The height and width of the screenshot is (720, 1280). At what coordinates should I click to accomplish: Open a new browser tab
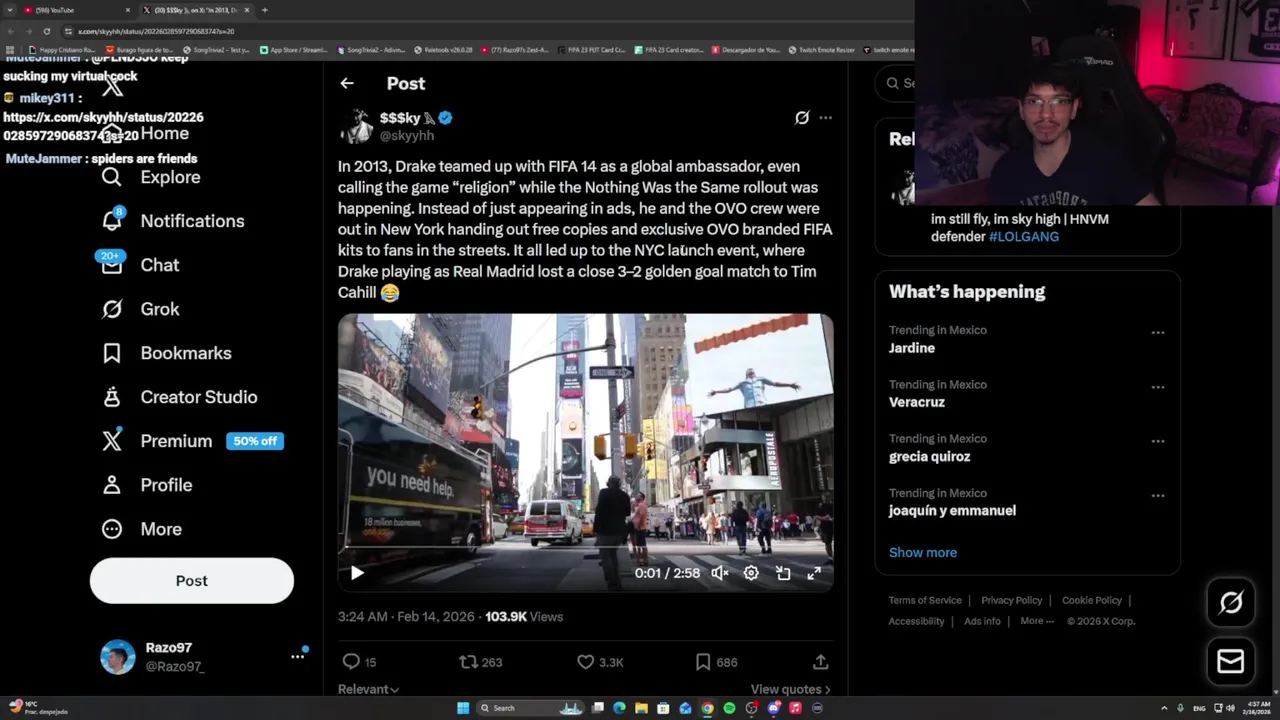pos(264,10)
